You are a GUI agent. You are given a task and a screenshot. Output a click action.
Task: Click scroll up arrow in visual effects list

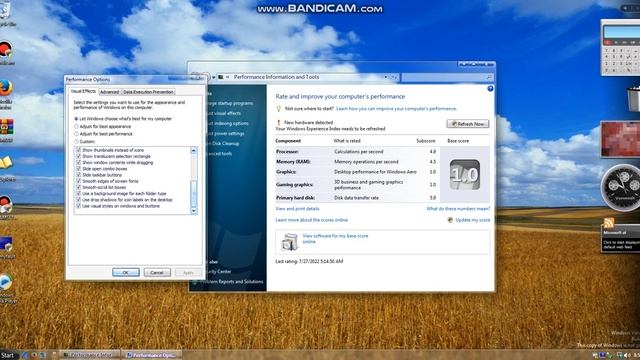click(x=194, y=151)
